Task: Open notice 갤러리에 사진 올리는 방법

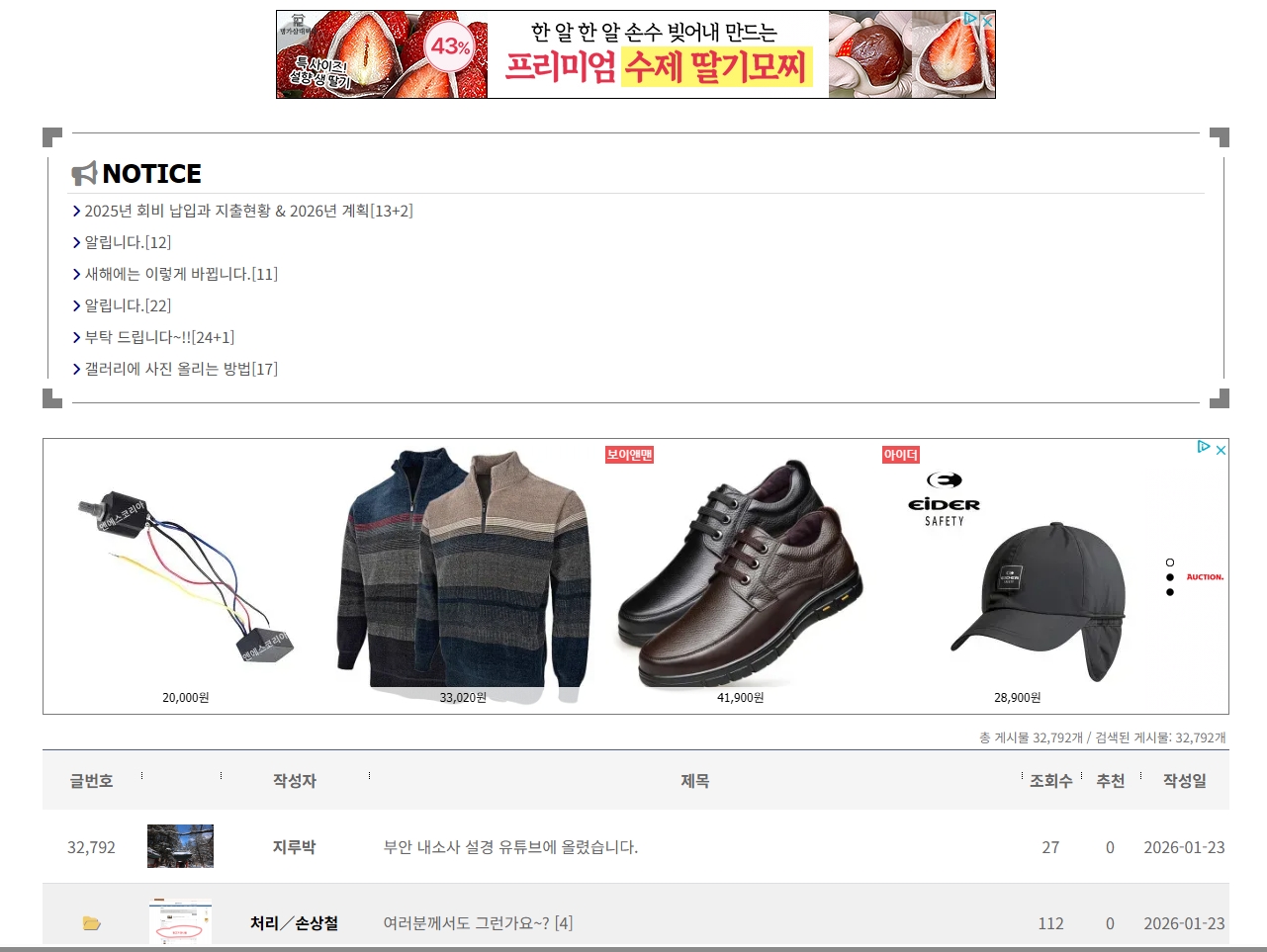Action: pos(180,369)
